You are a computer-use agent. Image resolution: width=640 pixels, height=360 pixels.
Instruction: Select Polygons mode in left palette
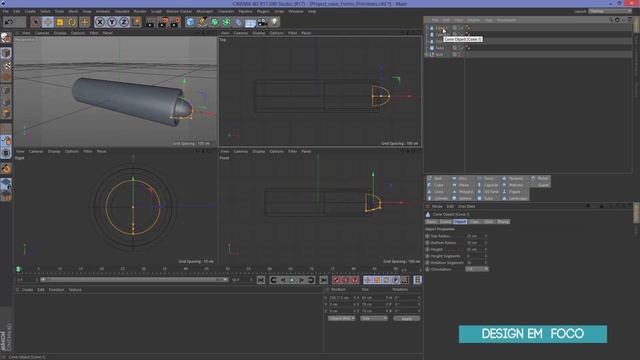6,113
